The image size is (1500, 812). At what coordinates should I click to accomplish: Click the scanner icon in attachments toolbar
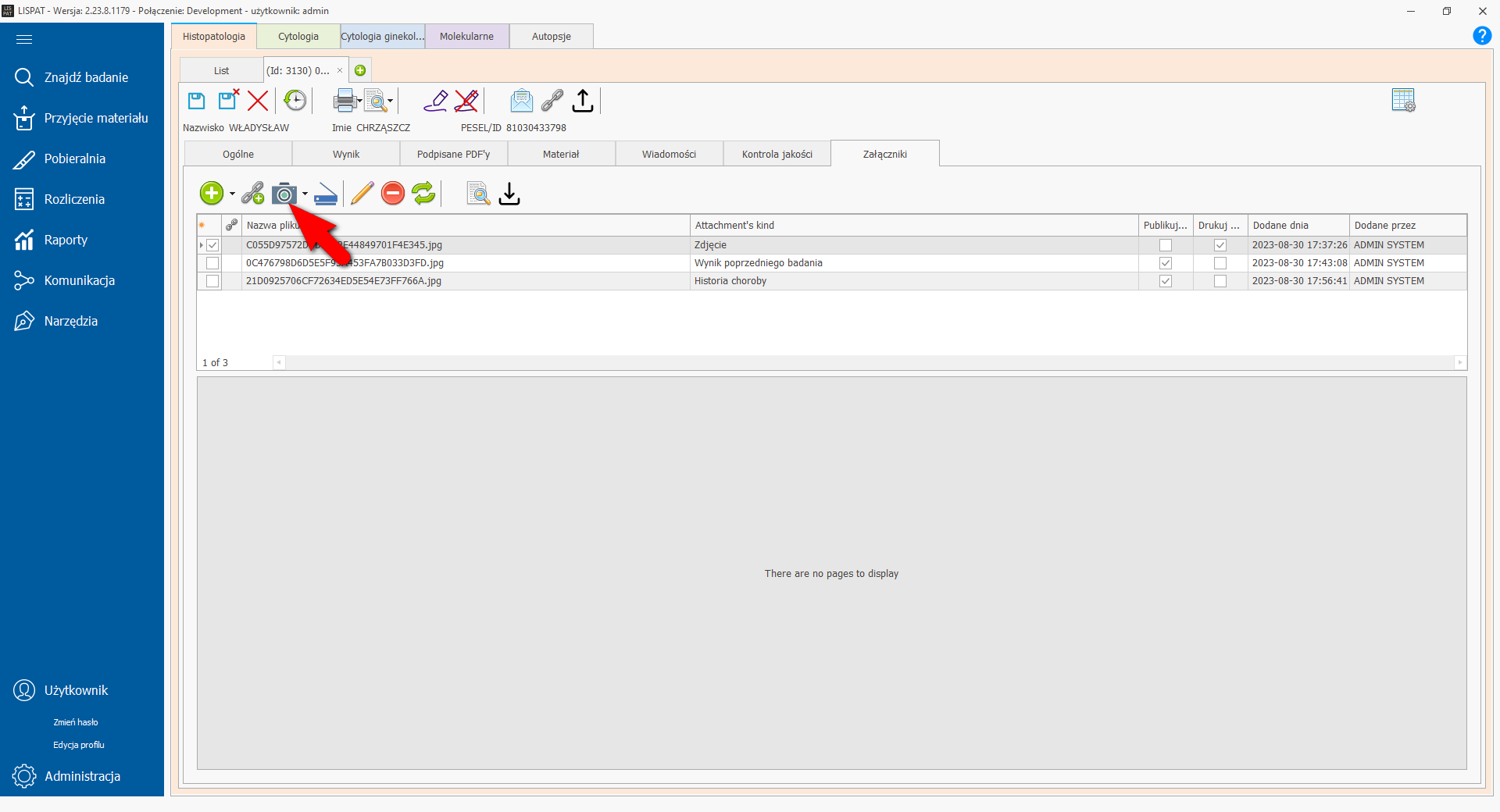(325, 194)
